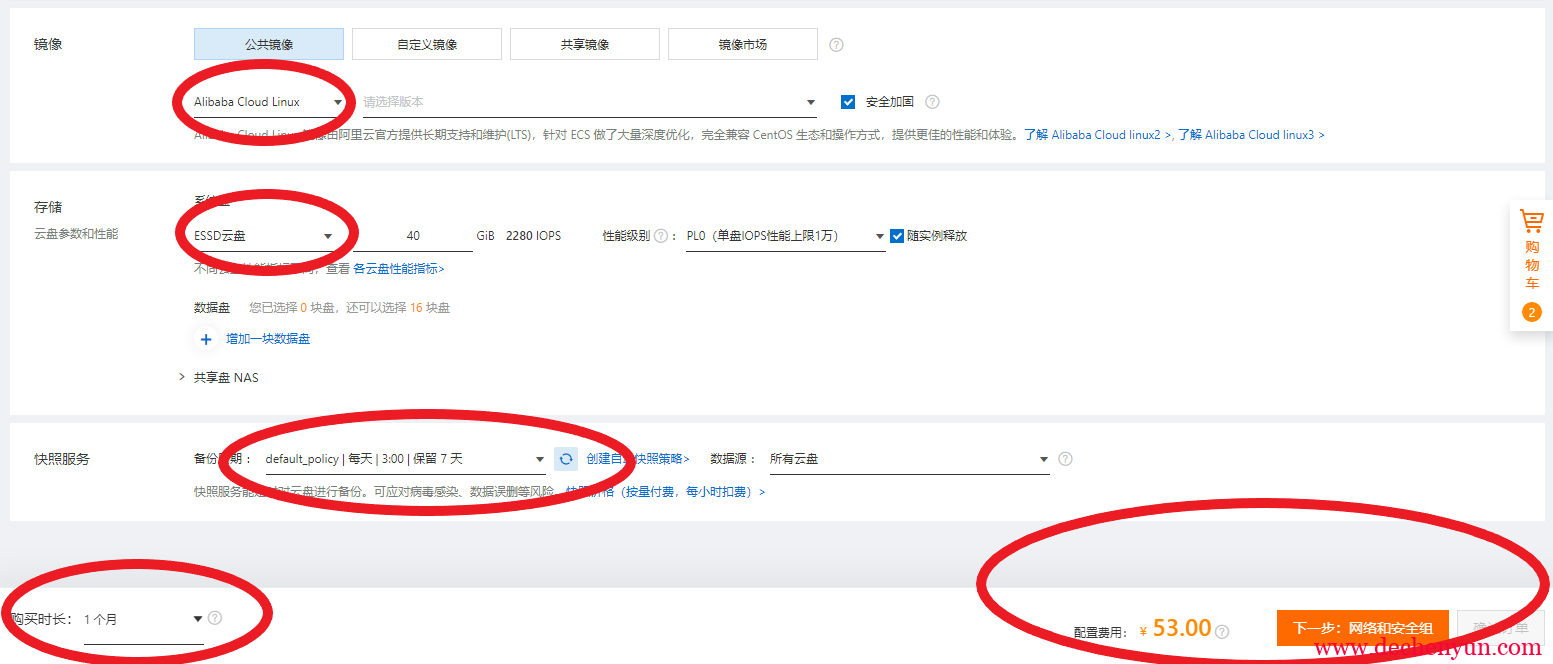This screenshot has width=1553, height=664.
Task: Click the 2280 IOPS value text
Action: 533,236
